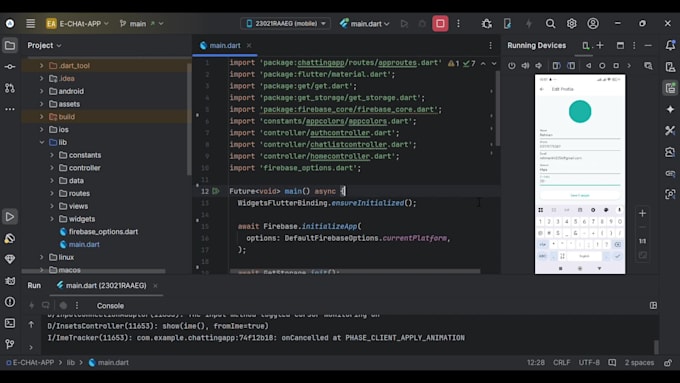
Task: Add a device with the plus icon in Running Devices
Action: point(600,45)
